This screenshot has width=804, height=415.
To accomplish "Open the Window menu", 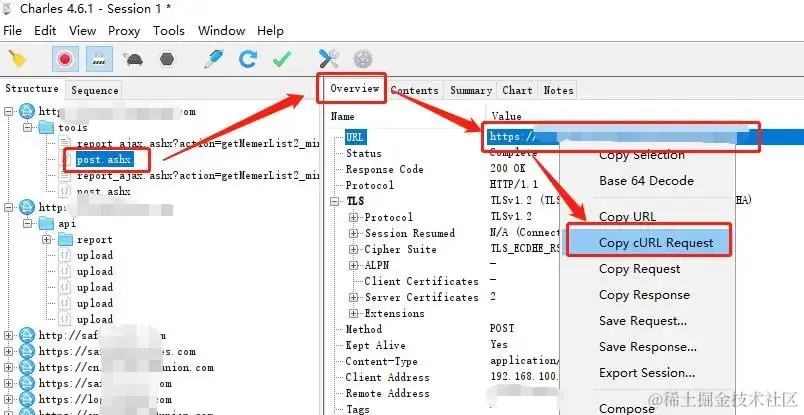I will click(x=222, y=31).
